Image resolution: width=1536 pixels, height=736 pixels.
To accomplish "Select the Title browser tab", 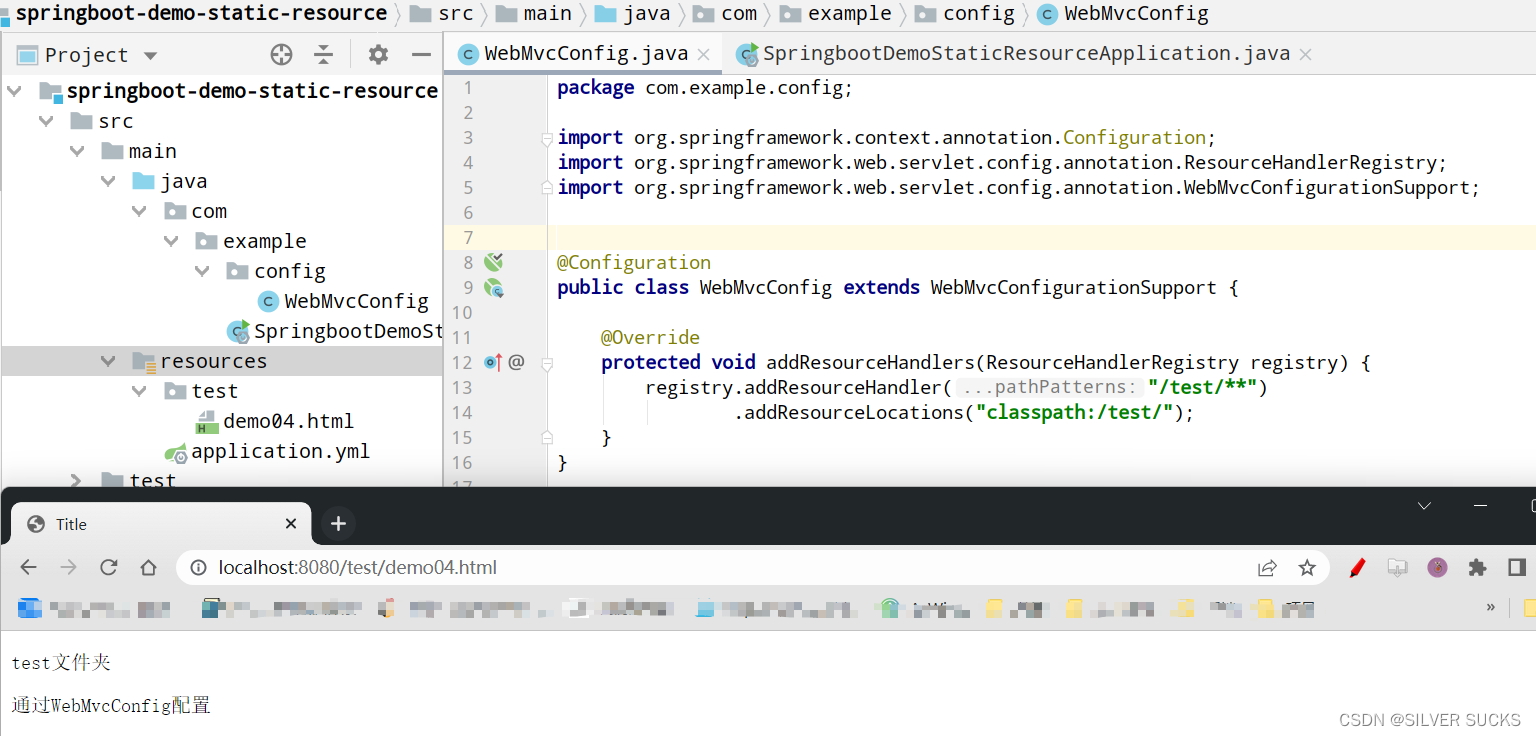I will 160,524.
